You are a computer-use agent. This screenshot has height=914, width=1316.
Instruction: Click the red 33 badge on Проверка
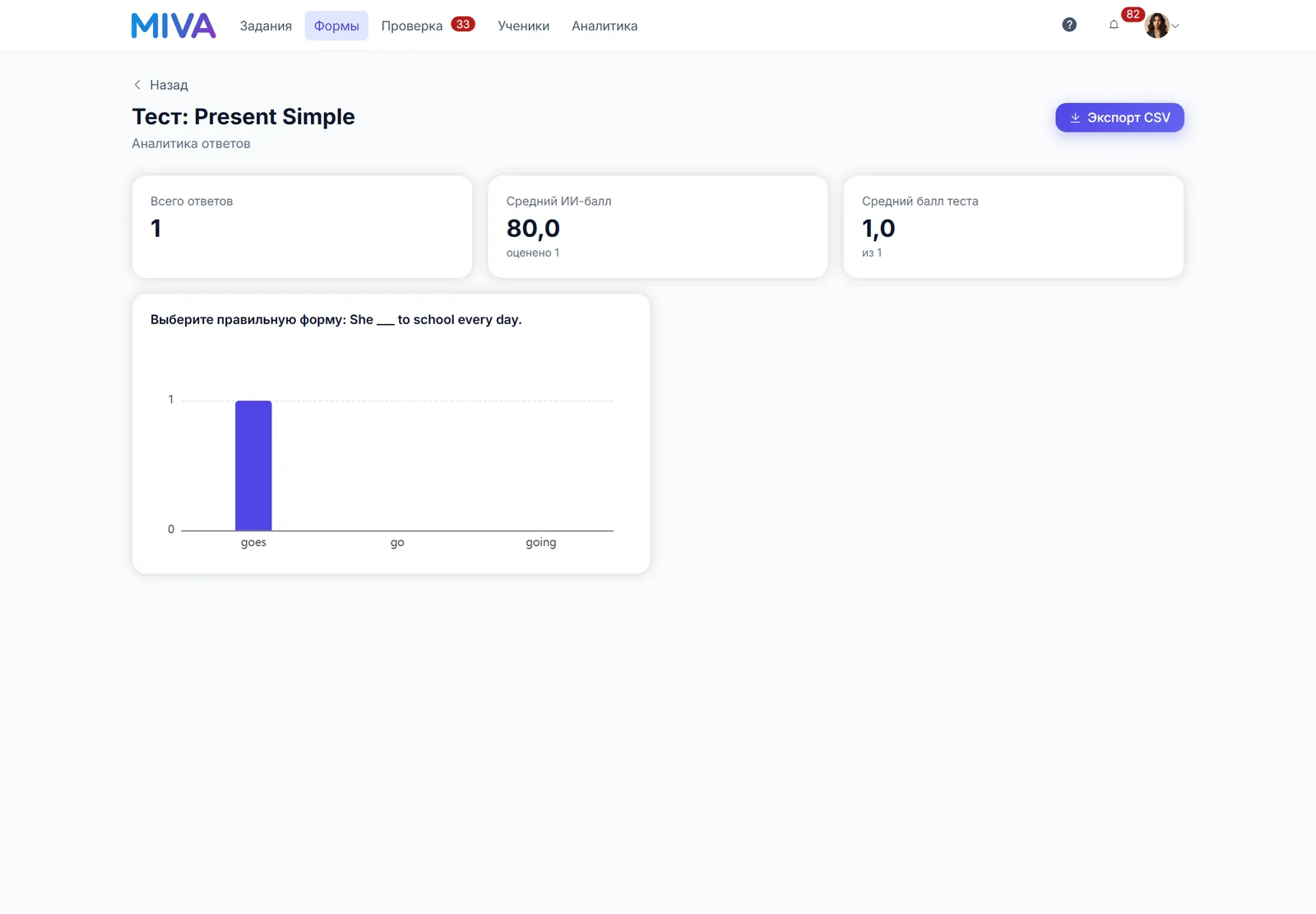coord(463,24)
